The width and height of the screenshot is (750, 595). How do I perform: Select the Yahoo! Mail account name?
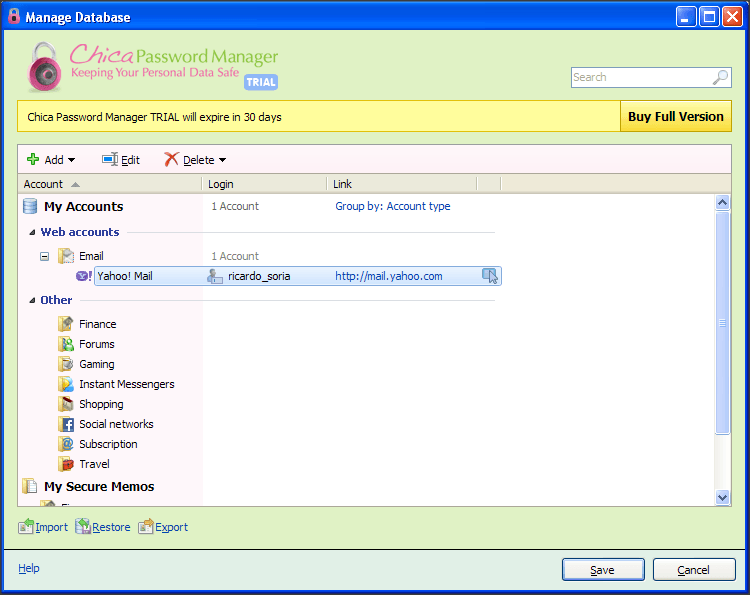[x=125, y=276]
